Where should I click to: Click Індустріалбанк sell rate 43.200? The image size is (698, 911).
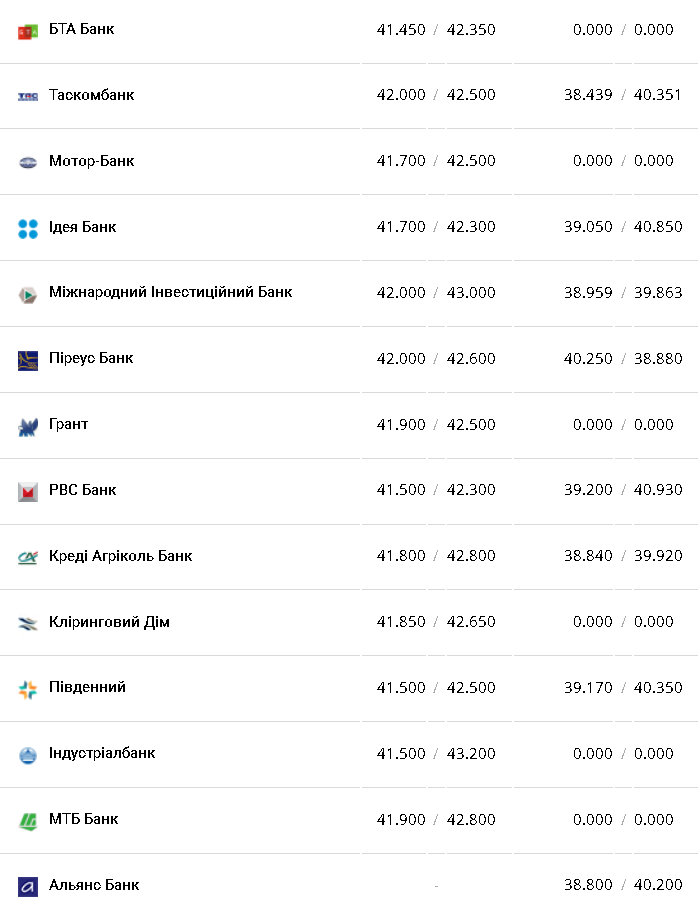click(x=471, y=754)
